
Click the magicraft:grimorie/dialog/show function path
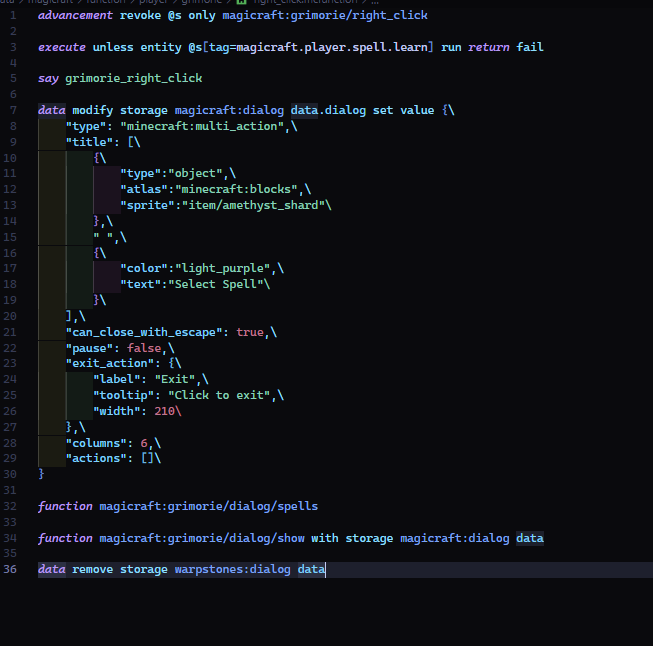tap(202, 538)
